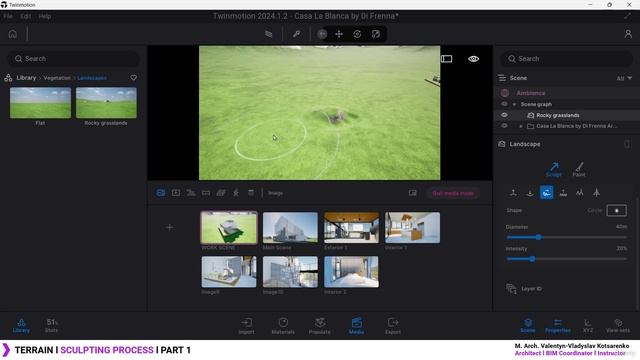Open the Materials tab

(x=283, y=326)
